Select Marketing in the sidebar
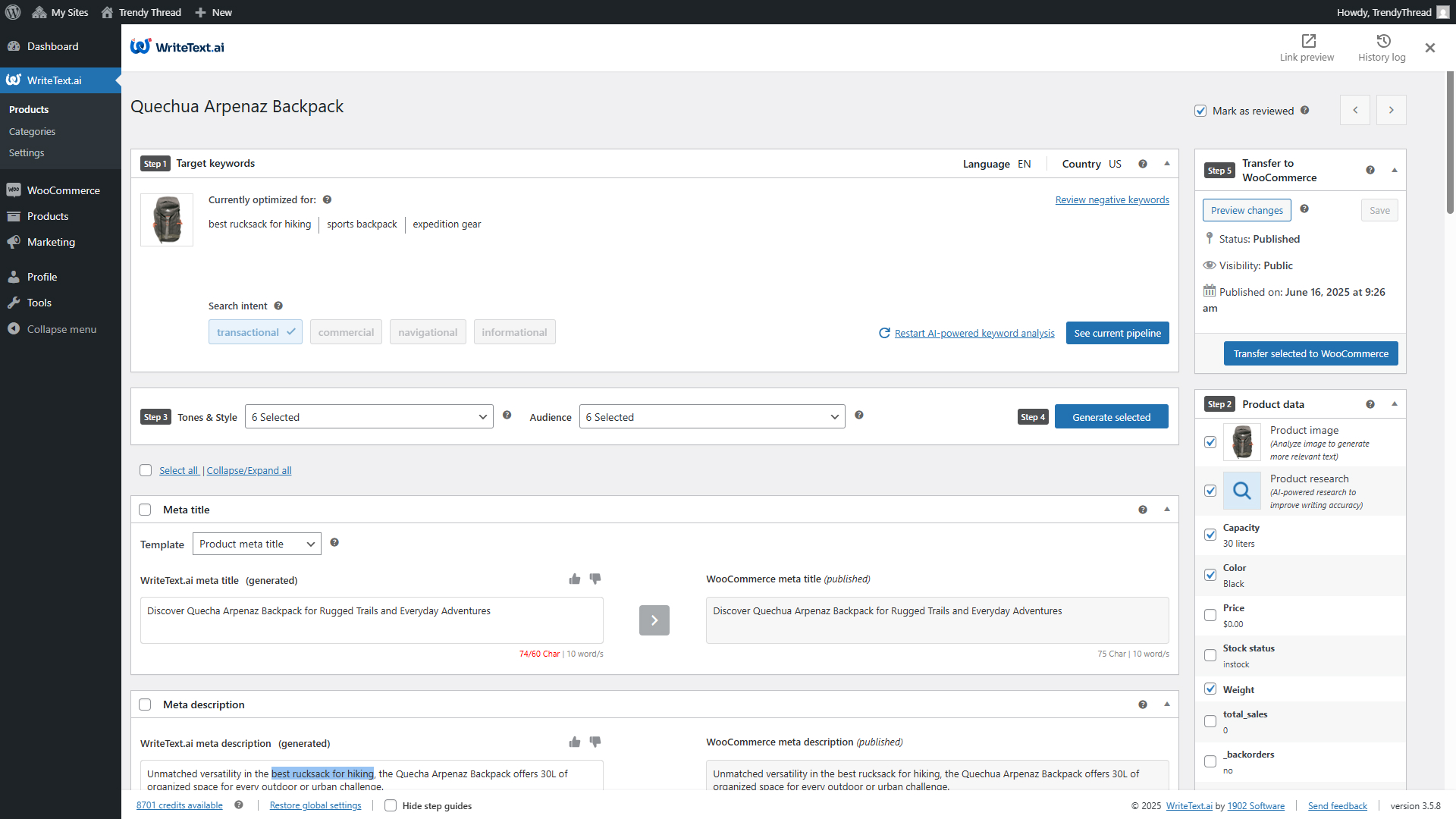This screenshot has height=819, width=1456. [51, 242]
